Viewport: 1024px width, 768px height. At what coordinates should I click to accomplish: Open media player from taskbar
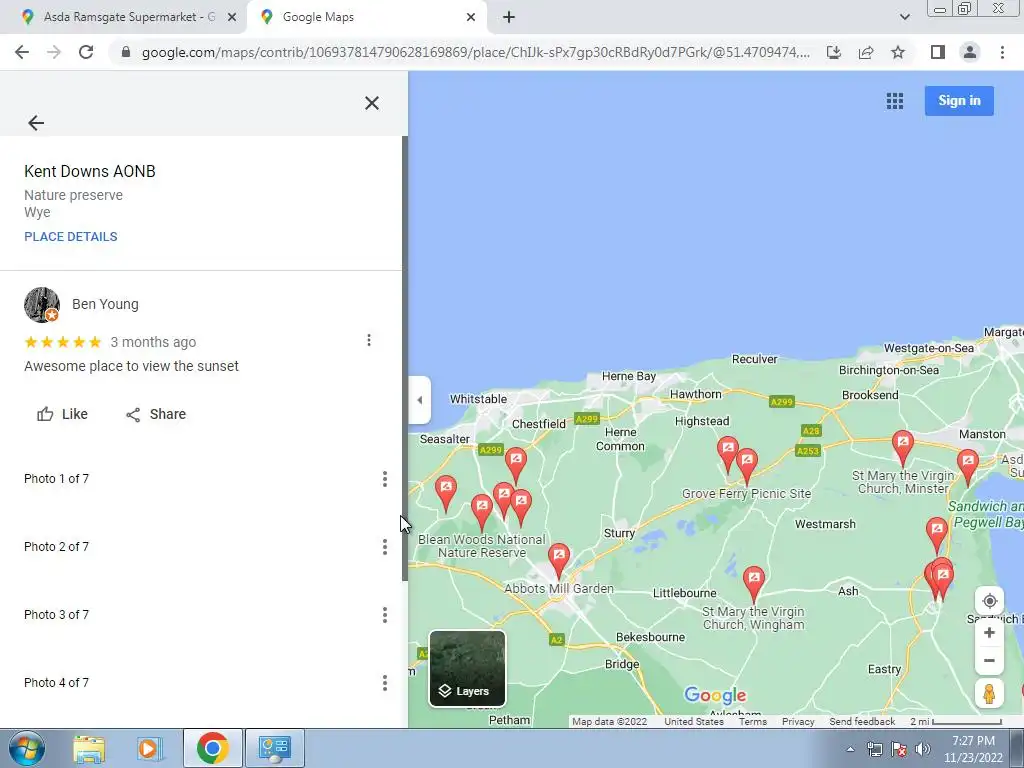149,748
